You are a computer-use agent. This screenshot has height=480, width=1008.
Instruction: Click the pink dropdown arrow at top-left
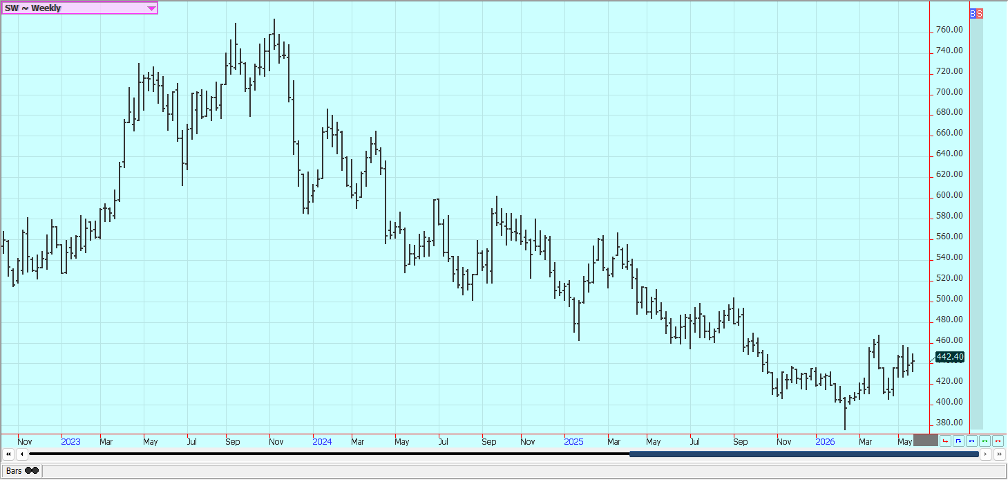point(150,8)
